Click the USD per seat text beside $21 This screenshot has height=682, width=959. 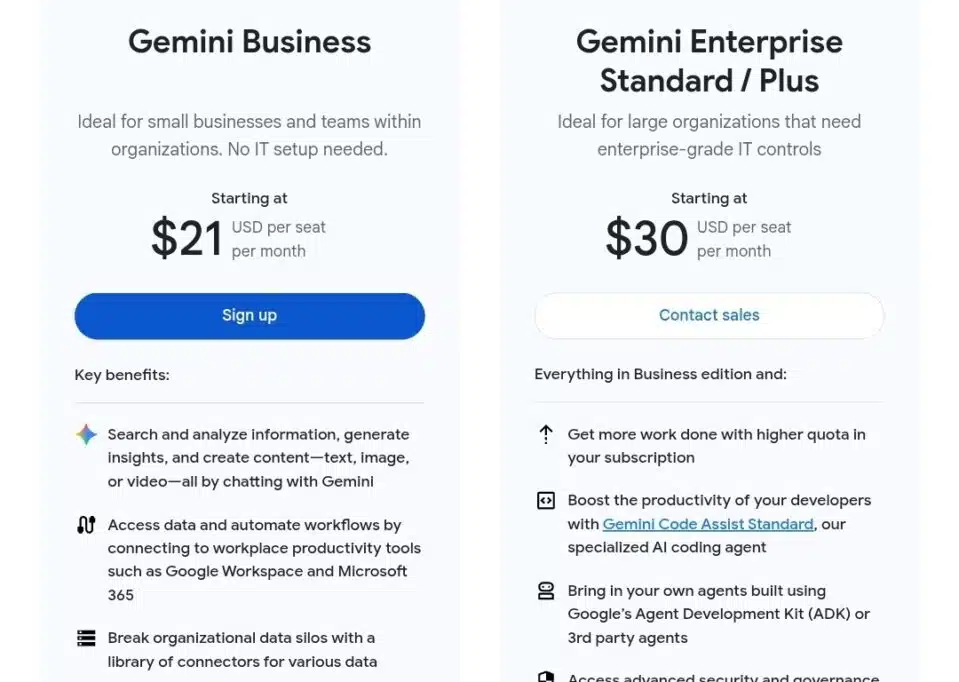point(279,228)
